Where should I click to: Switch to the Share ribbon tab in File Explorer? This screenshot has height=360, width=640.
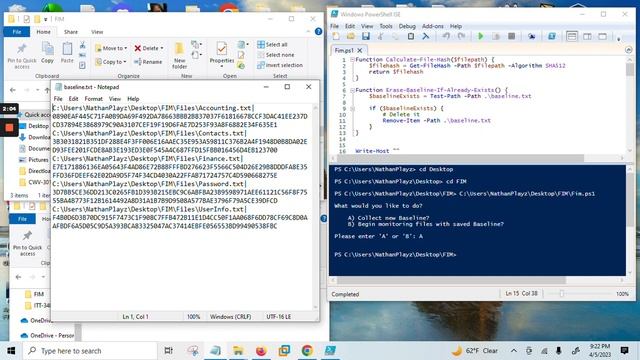pyautogui.click(x=71, y=32)
